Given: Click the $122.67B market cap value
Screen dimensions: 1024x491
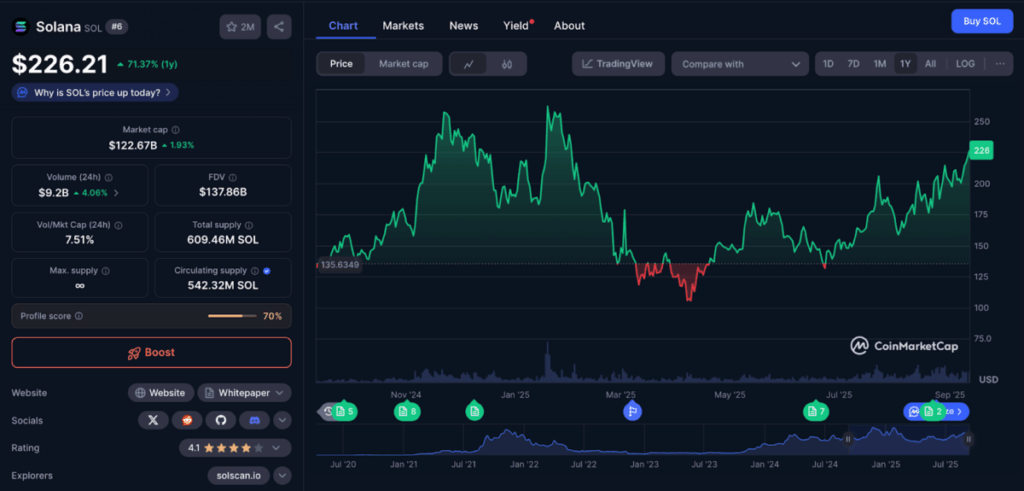Looking at the screenshot, I should point(133,145).
